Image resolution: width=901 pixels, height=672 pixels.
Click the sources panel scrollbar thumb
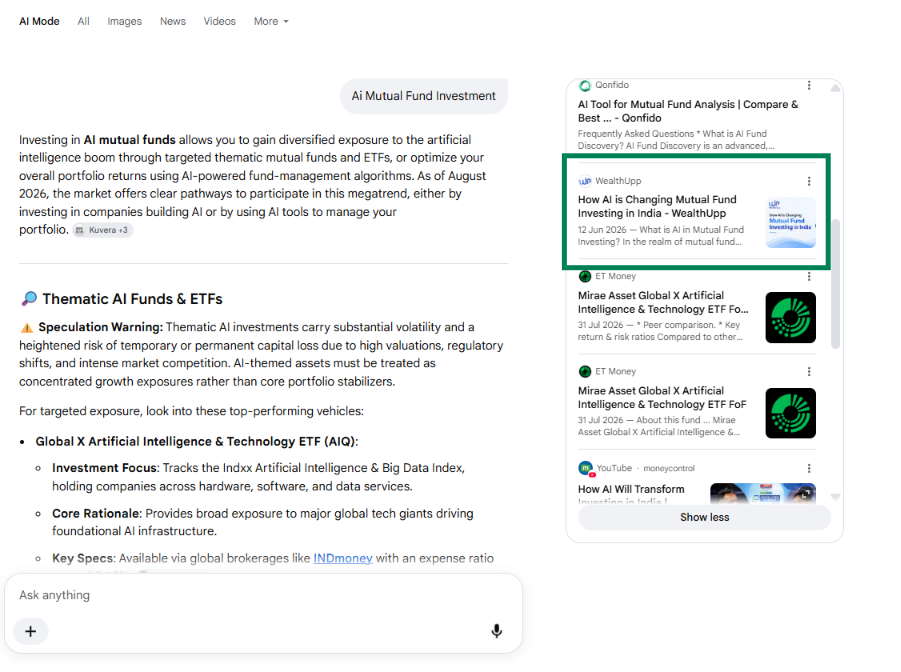[x=835, y=283]
